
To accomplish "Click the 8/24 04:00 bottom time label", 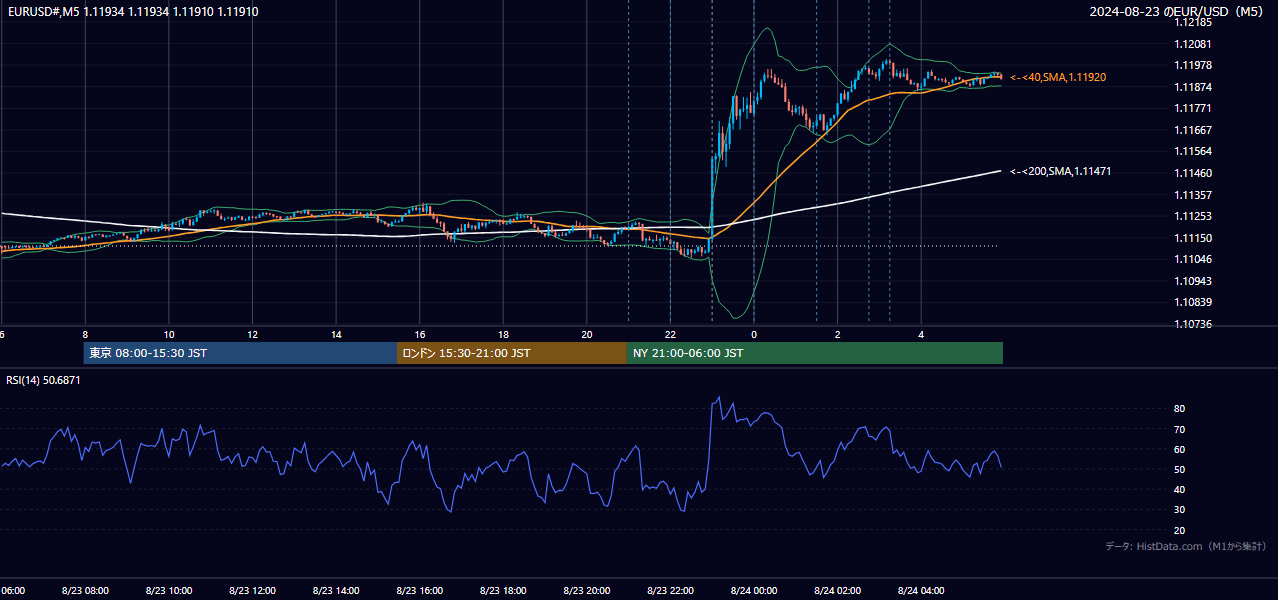I will [x=921, y=591].
